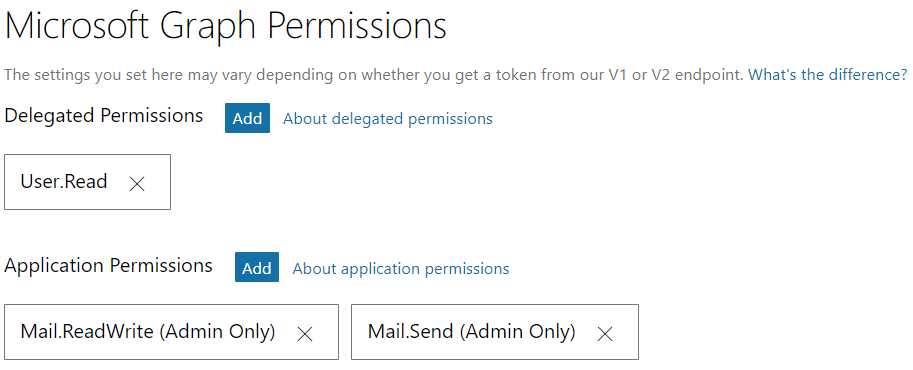Image resolution: width=913 pixels, height=370 pixels.
Task: Open the 'What's the difference?' link
Action: (827, 75)
